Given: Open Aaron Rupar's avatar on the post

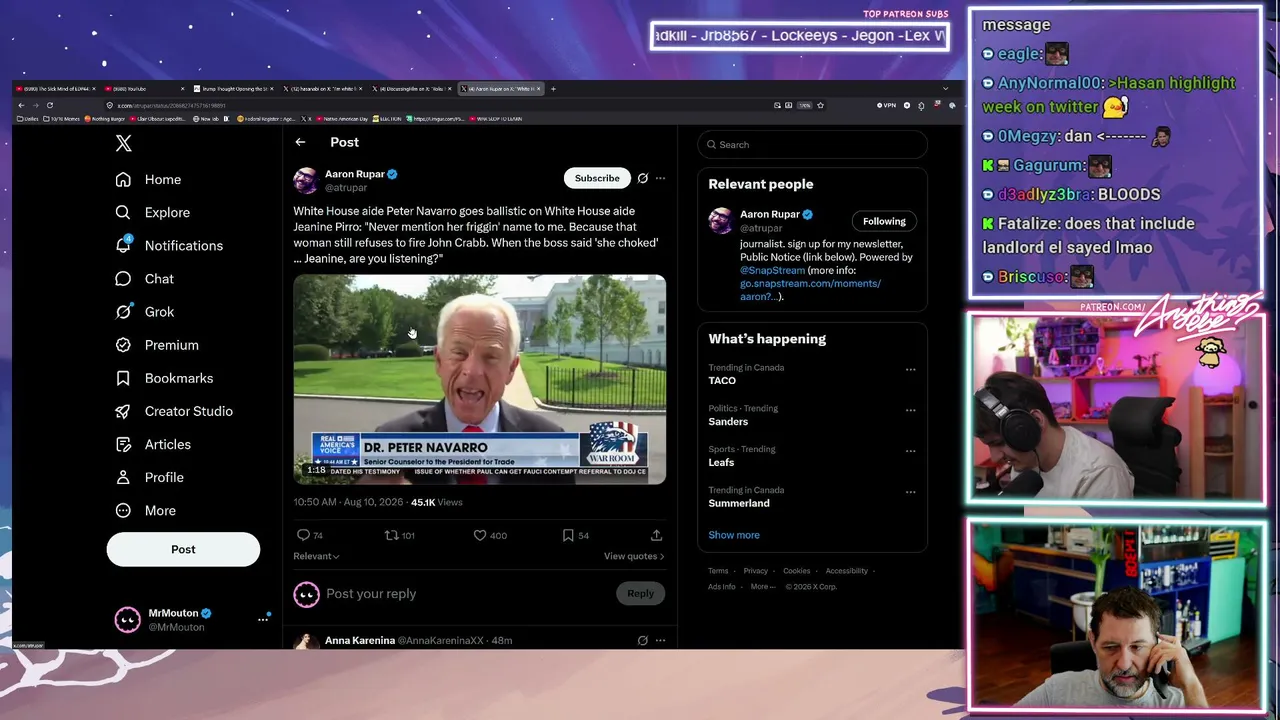Looking at the screenshot, I should pos(305,180).
